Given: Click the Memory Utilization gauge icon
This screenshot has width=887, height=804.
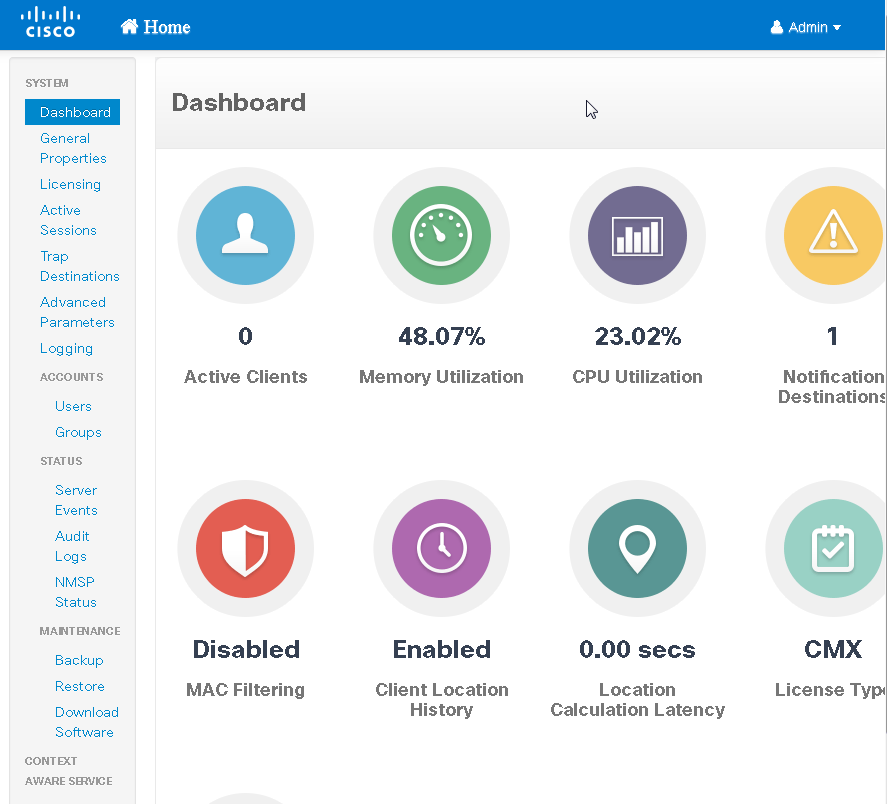Looking at the screenshot, I should (x=441, y=236).
